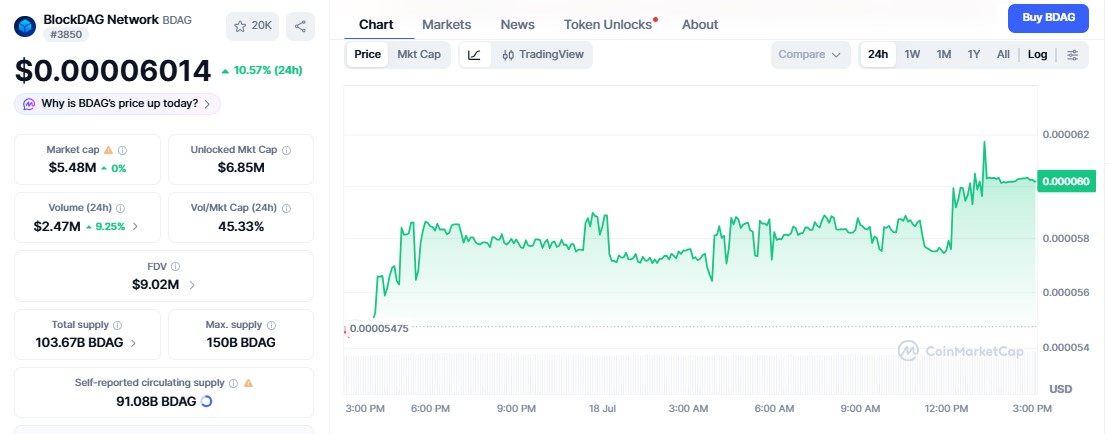Image resolution: width=1109 pixels, height=434 pixels.
Task: Open the Token Unlocks tab
Action: pos(608,25)
